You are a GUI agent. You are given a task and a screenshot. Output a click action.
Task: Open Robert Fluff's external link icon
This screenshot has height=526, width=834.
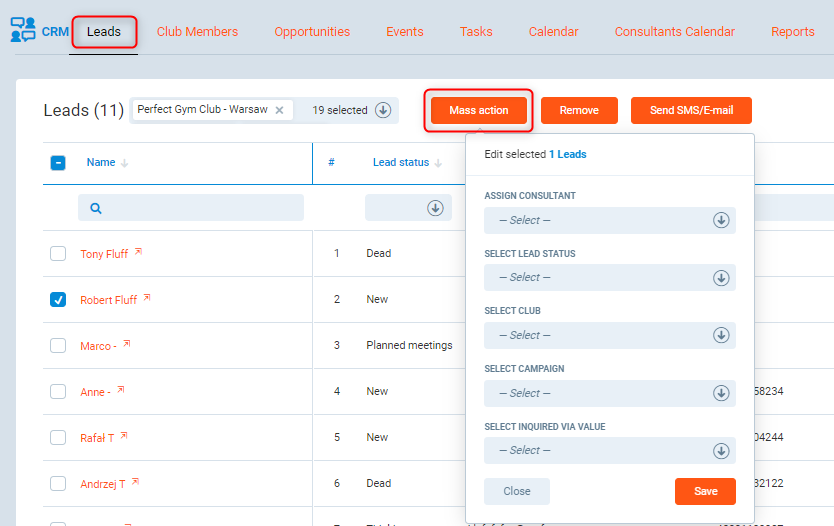pos(147,299)
